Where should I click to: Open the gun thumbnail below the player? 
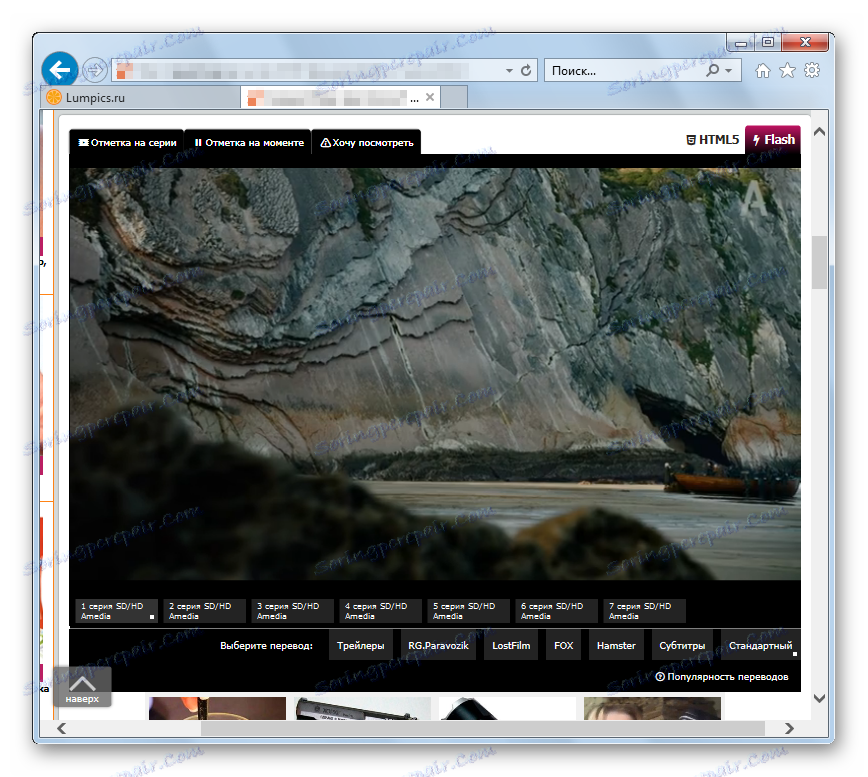[x=363, y=708]
